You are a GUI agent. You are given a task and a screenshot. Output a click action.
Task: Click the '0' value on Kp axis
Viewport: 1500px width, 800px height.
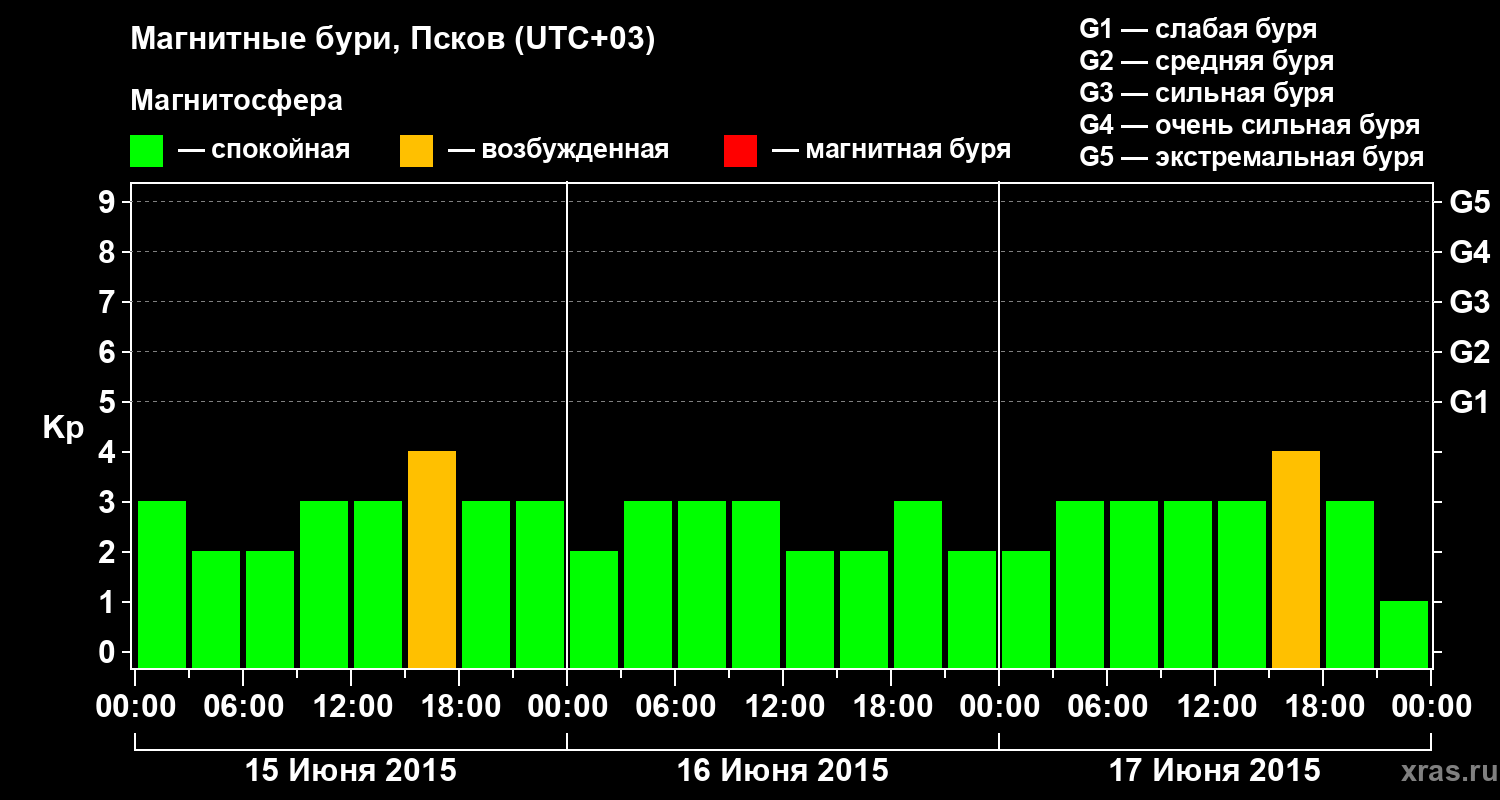click(108, 652)
